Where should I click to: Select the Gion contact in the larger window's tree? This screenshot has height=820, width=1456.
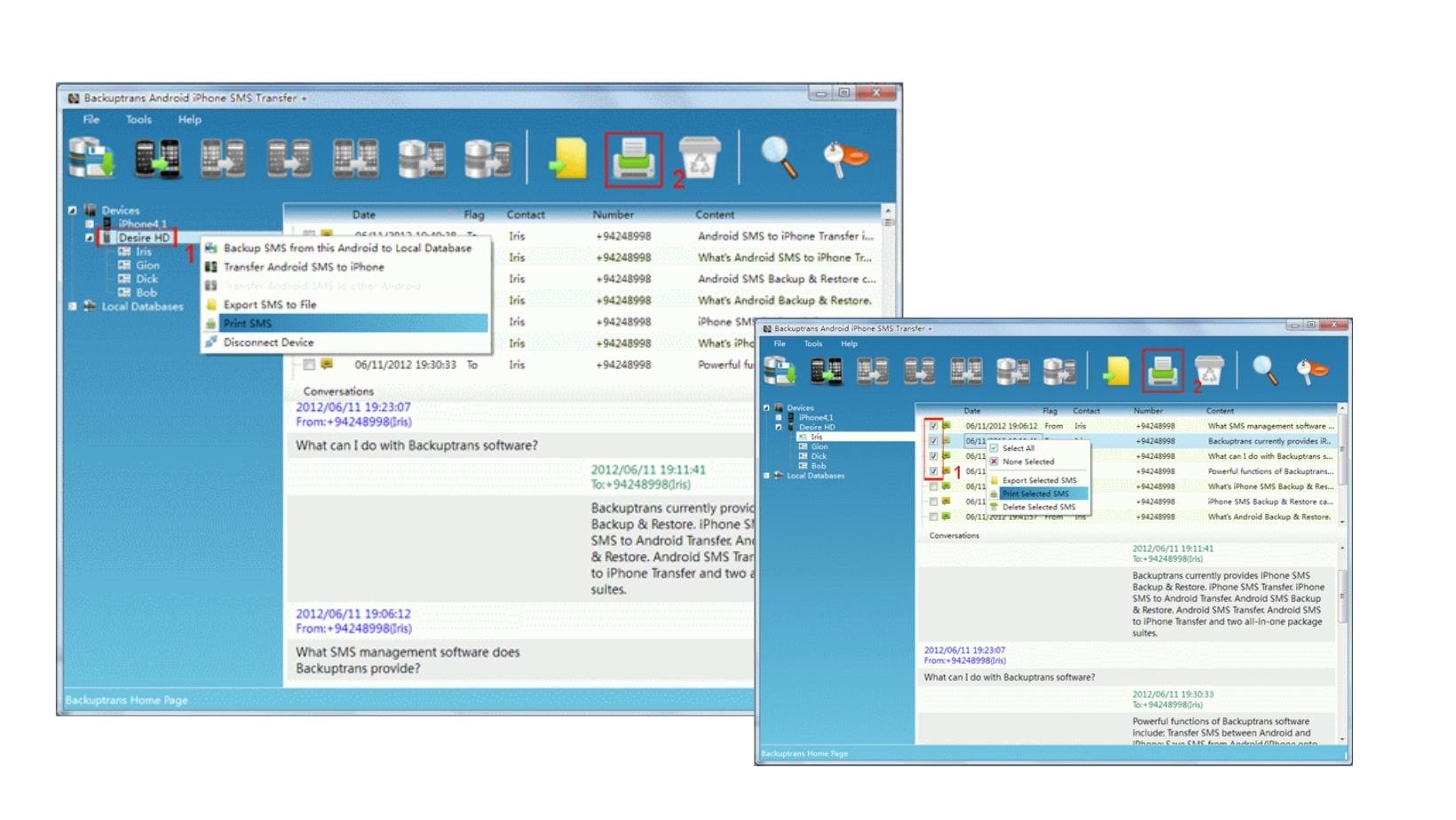pos(147,265)
